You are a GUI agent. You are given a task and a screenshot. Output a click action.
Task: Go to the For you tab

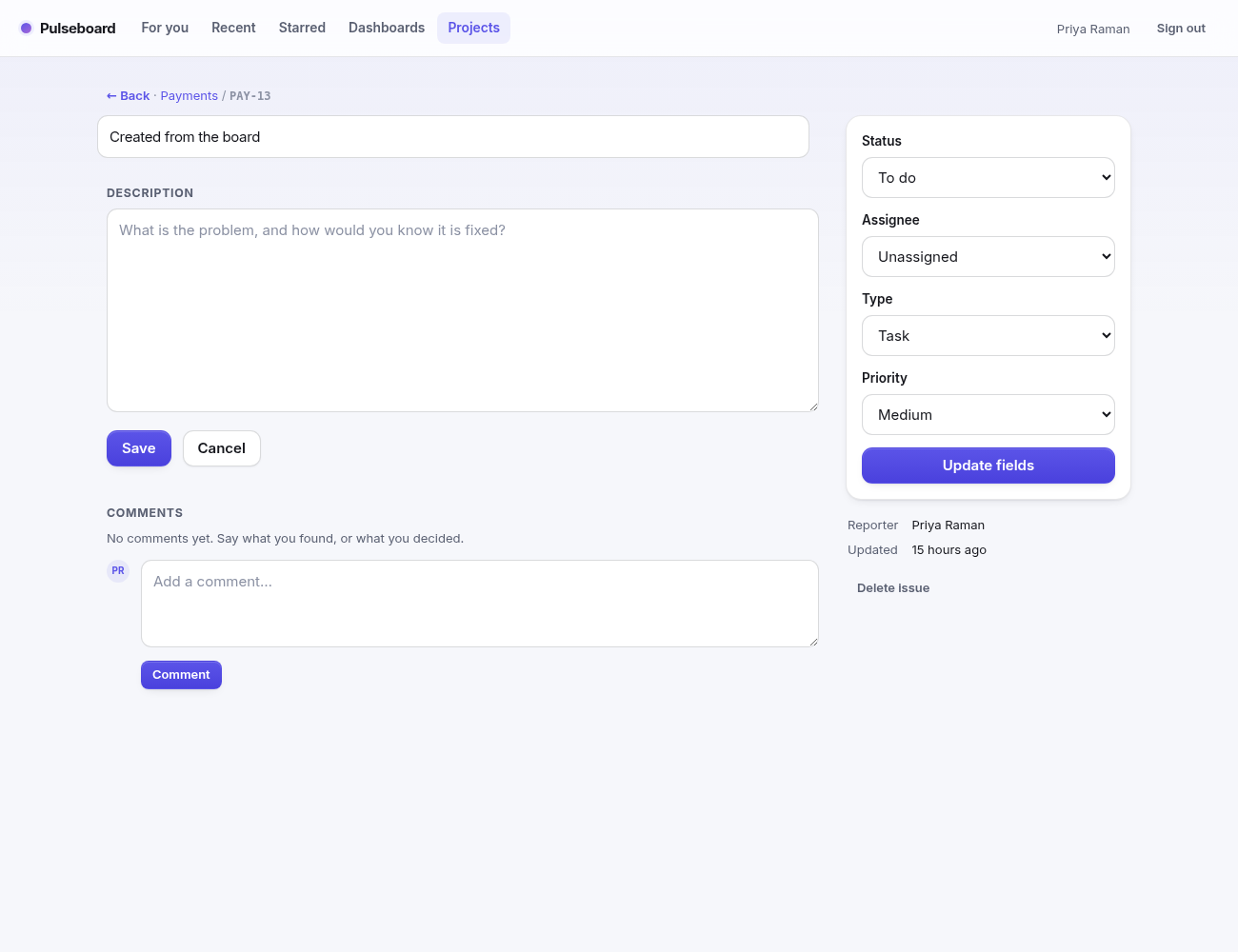pyautogui.click(x=165, y=28)
